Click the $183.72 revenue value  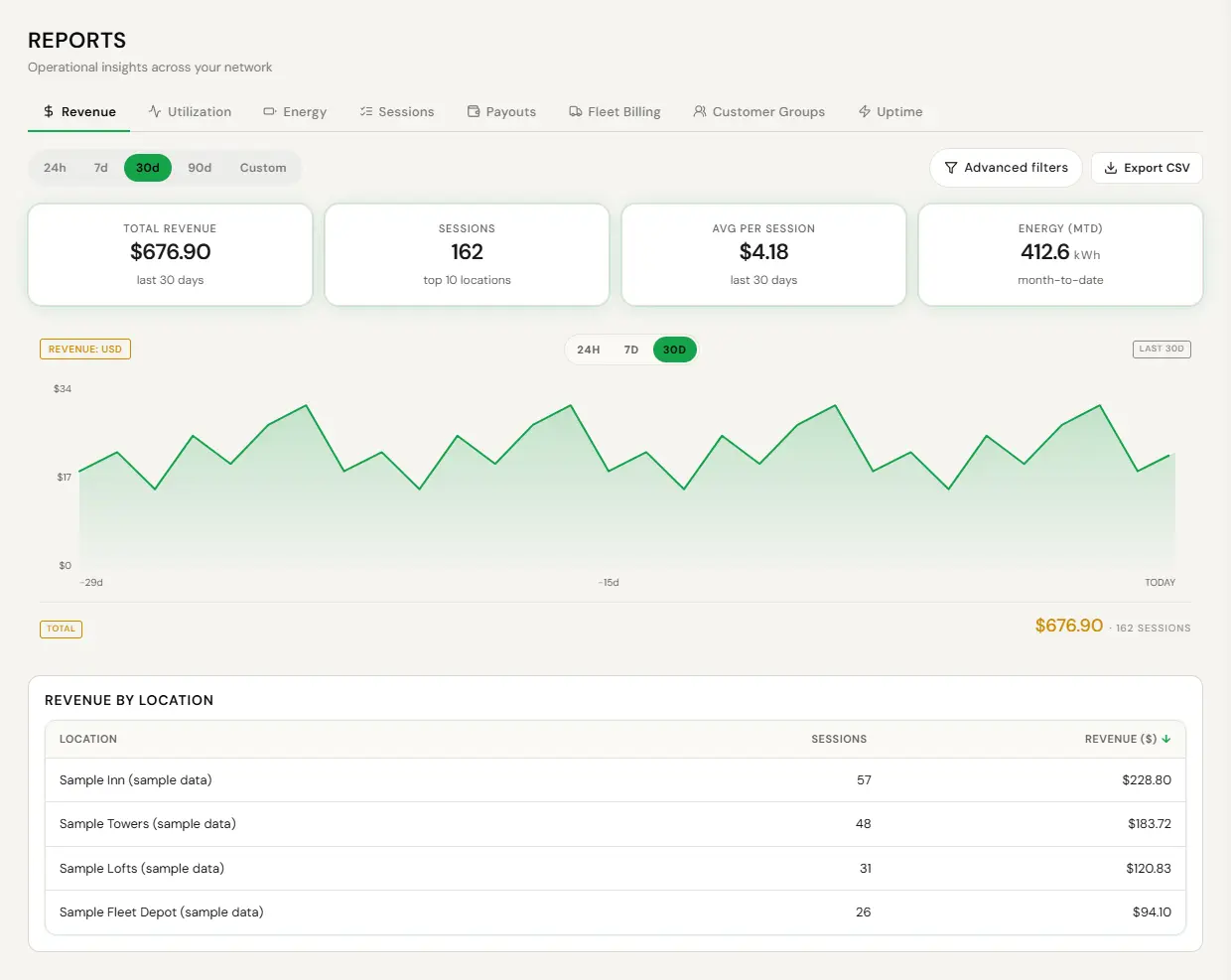point(1150,824)
